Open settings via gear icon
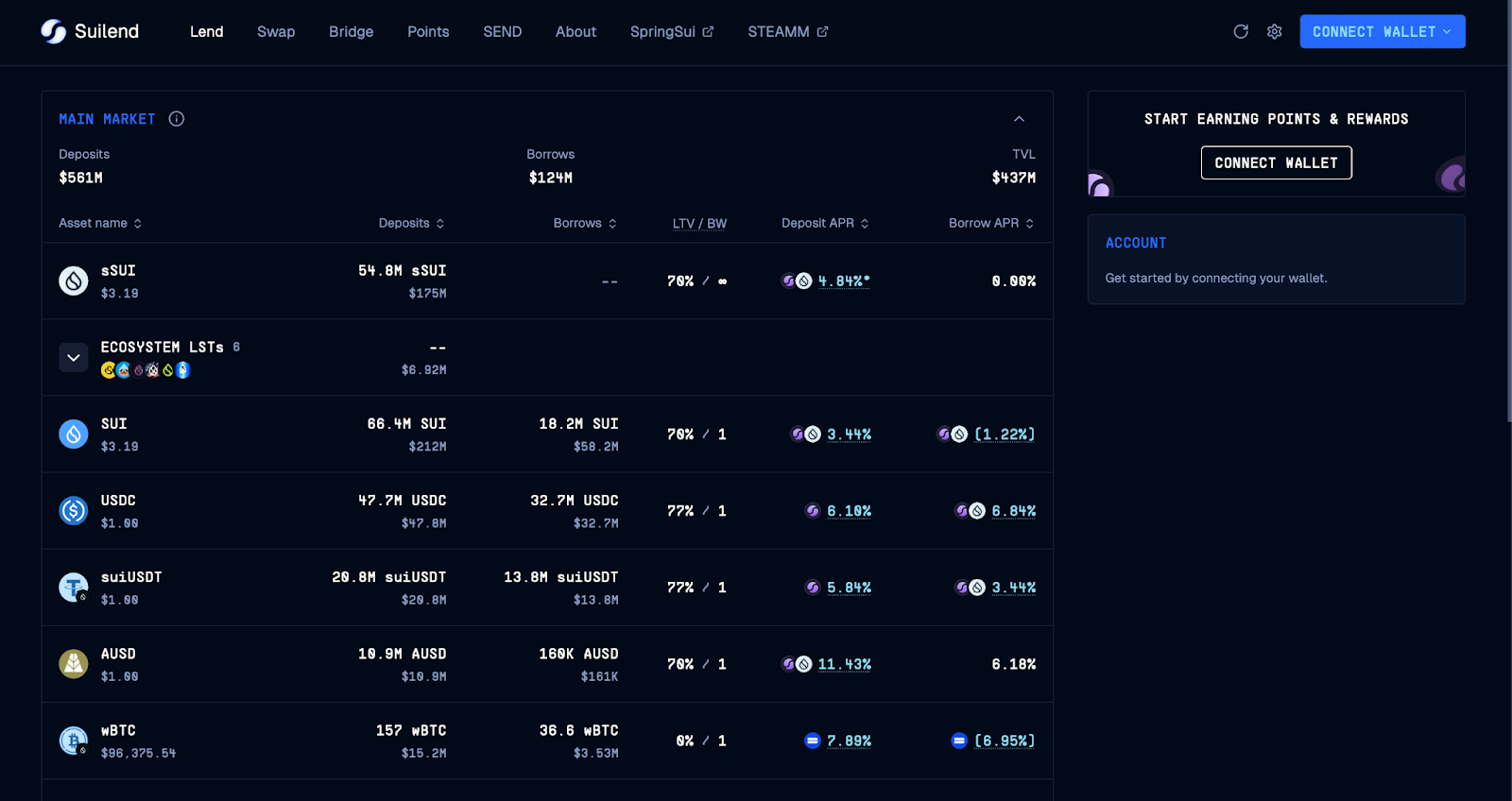Viewport: 1512px width, 801px height. [x=1275, y=31]
